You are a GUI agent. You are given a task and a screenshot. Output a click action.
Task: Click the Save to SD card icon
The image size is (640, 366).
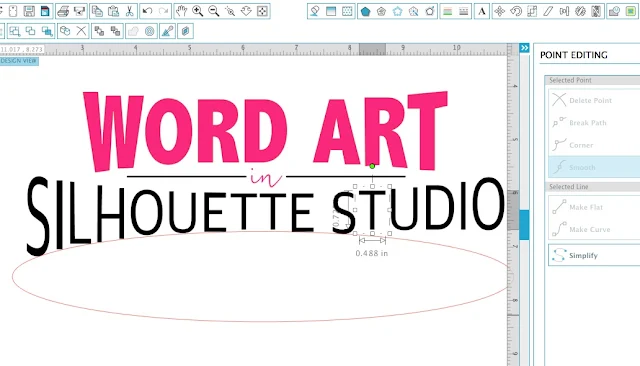(x=45, y=11)
